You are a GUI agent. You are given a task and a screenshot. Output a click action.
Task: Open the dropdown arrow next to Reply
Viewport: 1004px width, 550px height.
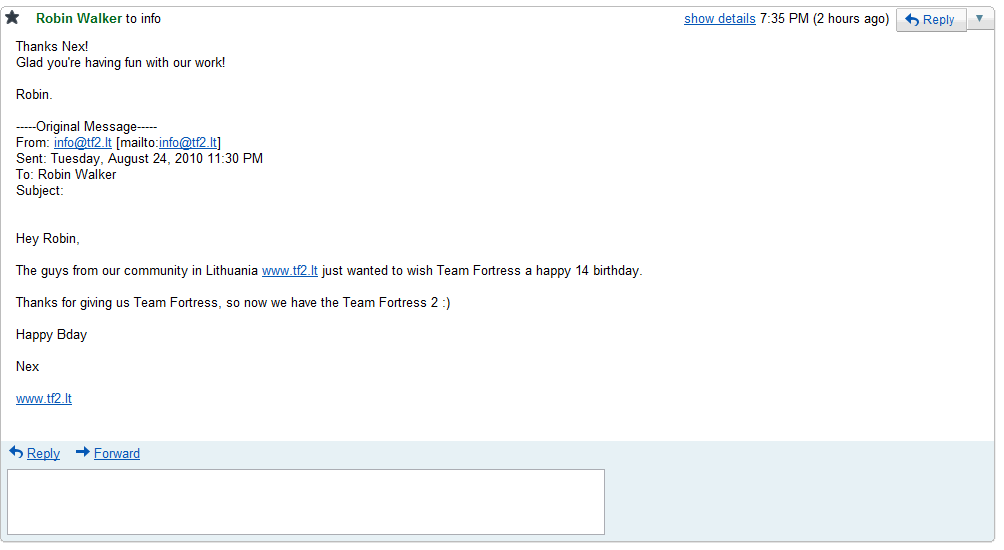(x=979, y=19)
